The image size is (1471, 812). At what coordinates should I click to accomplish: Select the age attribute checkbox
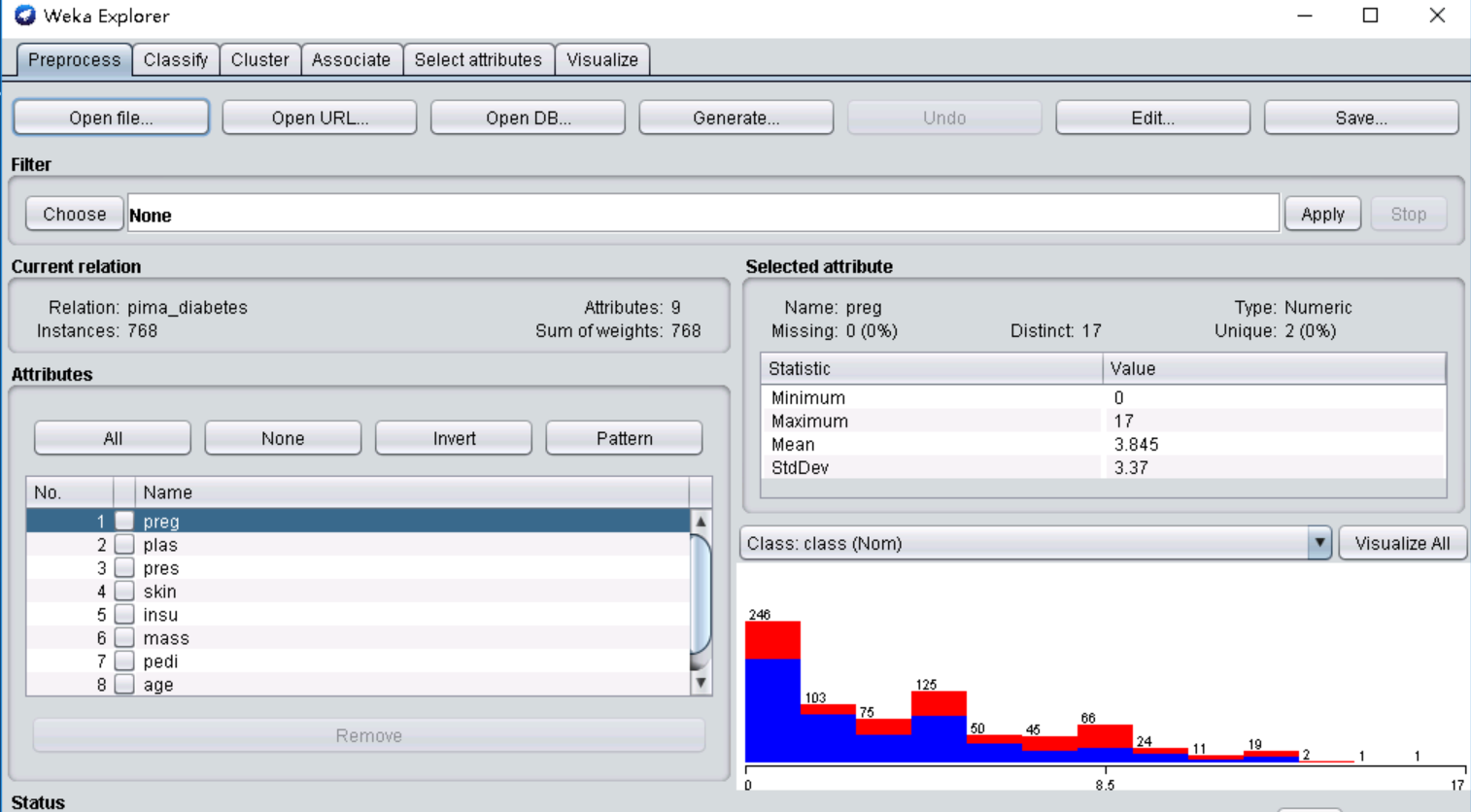[124, 685]
